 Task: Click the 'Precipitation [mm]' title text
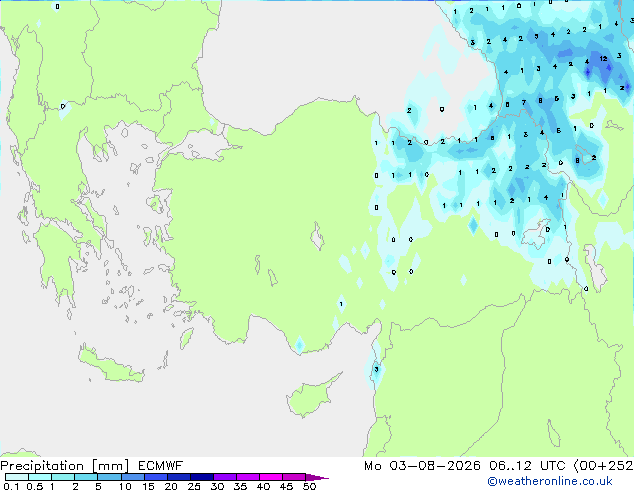[x=65, y=466]
